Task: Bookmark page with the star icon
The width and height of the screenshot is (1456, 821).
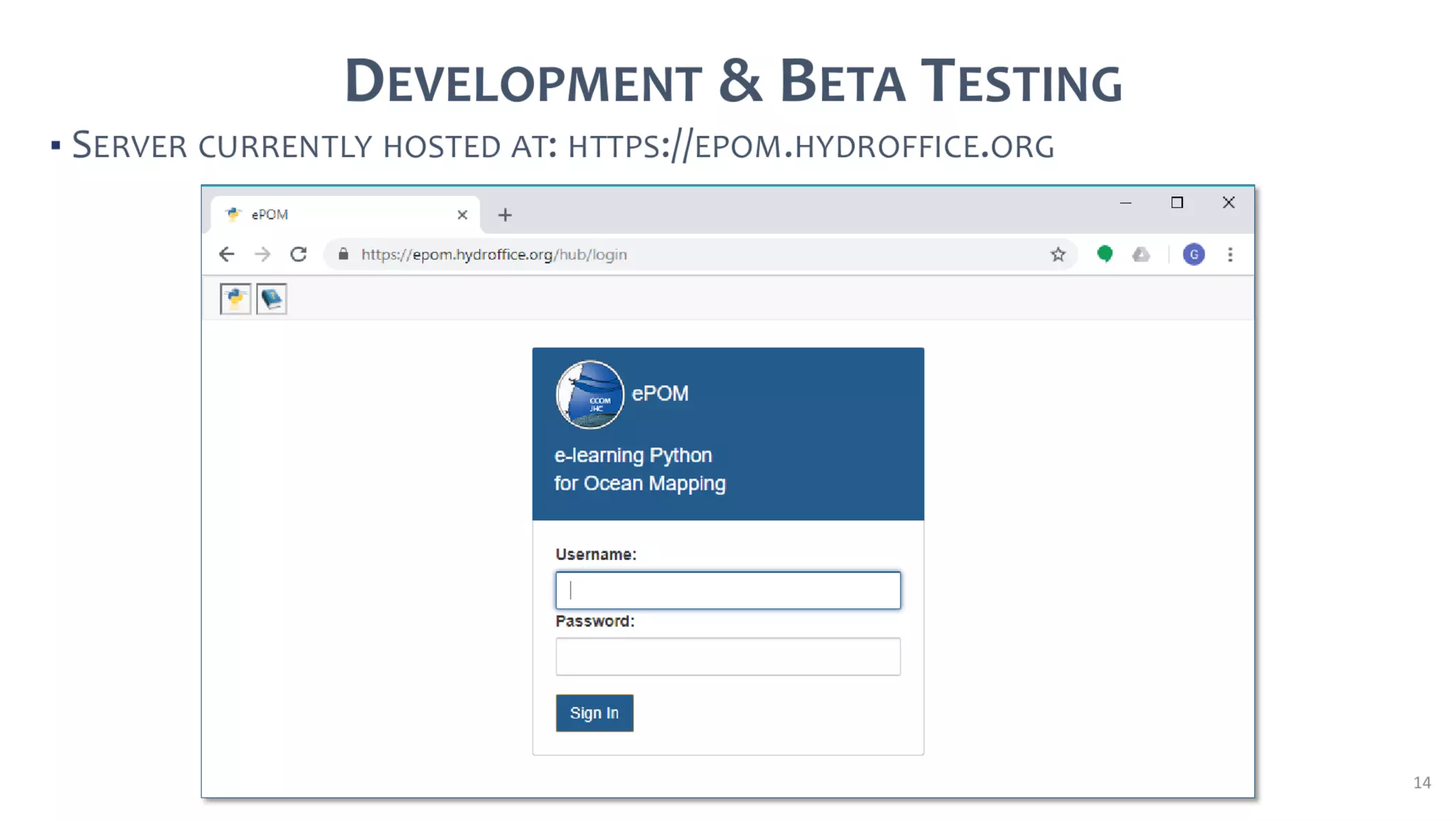Action: click(x=1058, y=254)
